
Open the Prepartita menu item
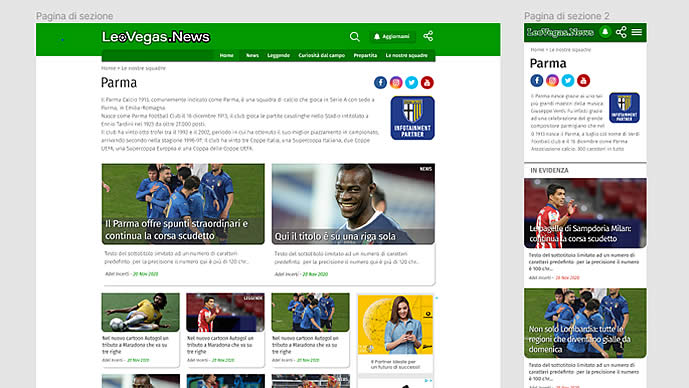pos(365,55)
